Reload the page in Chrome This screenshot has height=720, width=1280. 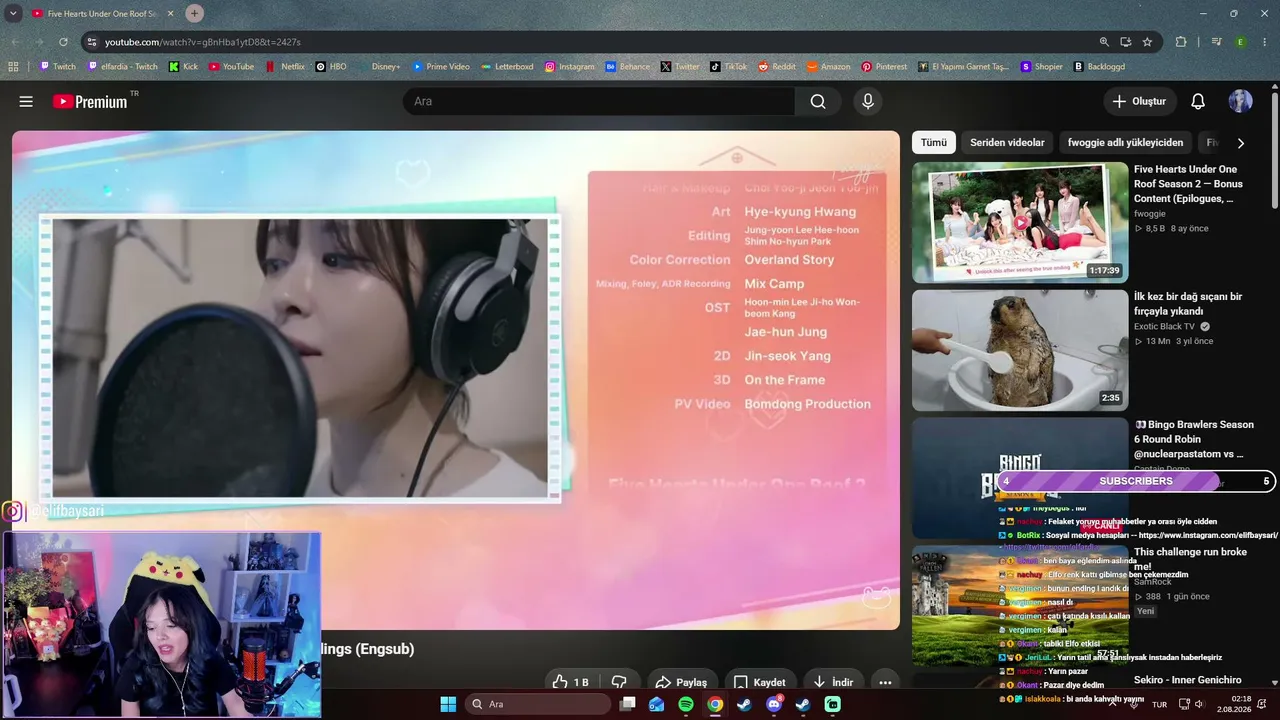coord(63,42)
